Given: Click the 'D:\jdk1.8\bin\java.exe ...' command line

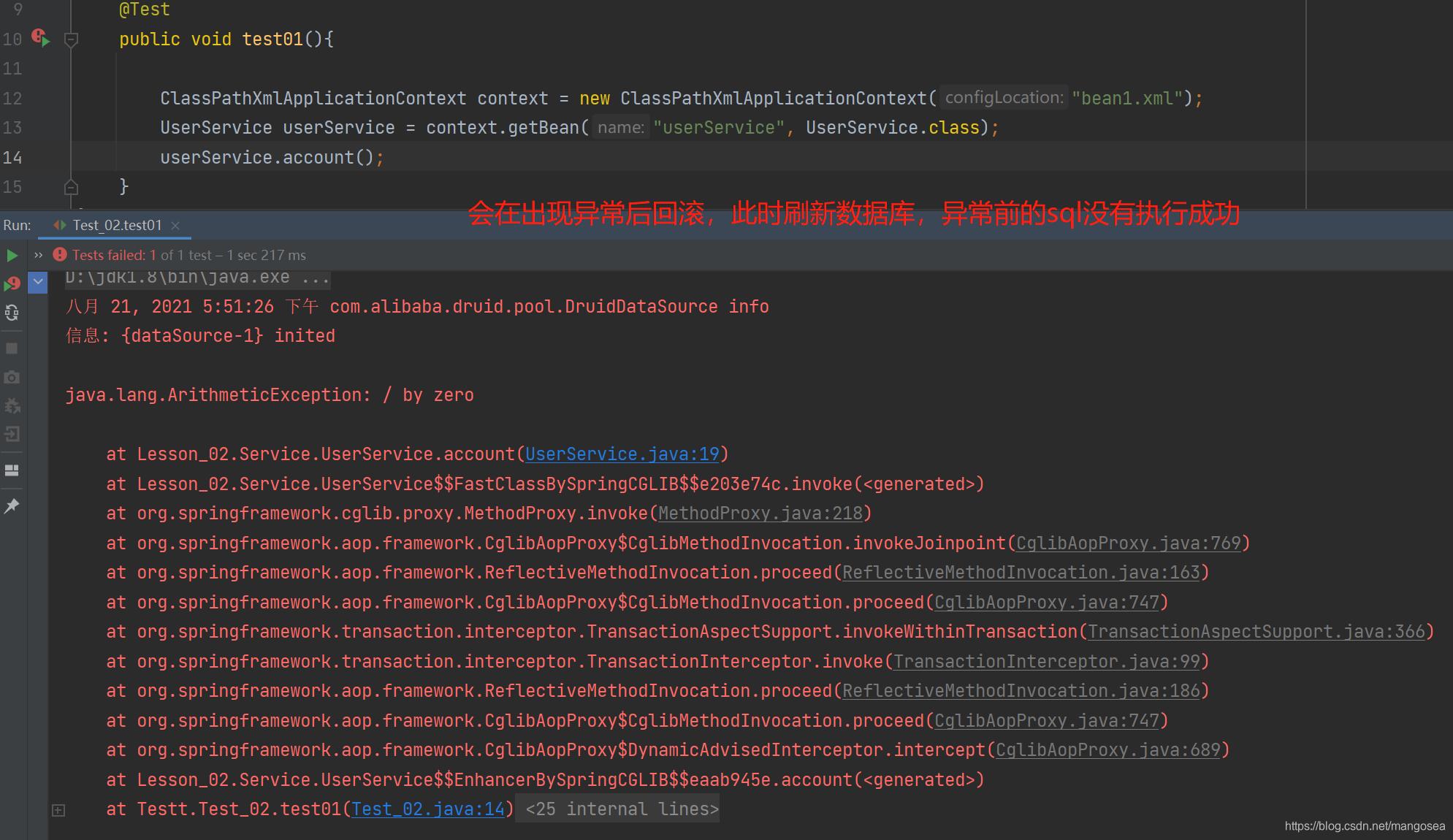Looking at the screenshot, I should click(197, 278).
